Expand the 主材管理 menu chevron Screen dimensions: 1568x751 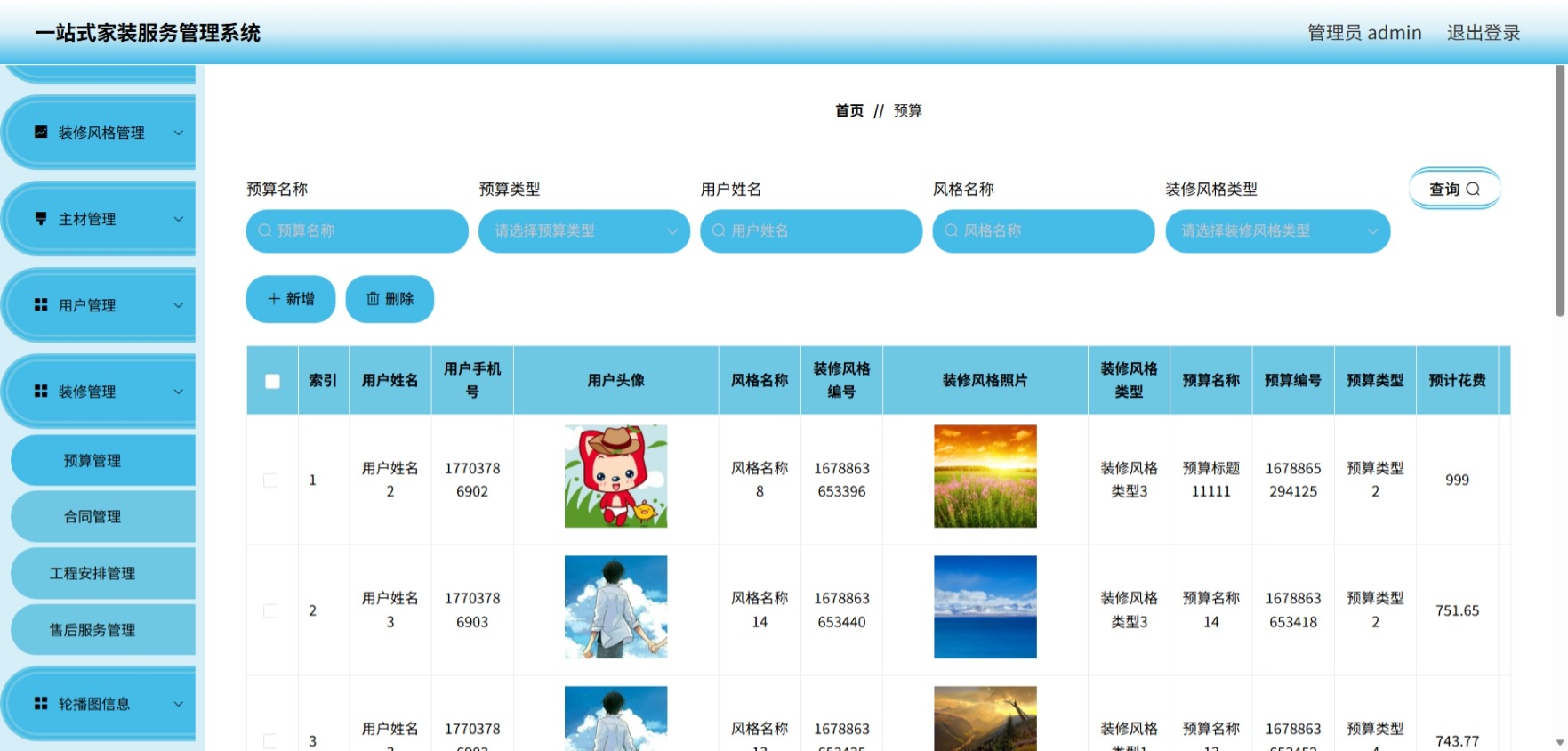[178, 219]
